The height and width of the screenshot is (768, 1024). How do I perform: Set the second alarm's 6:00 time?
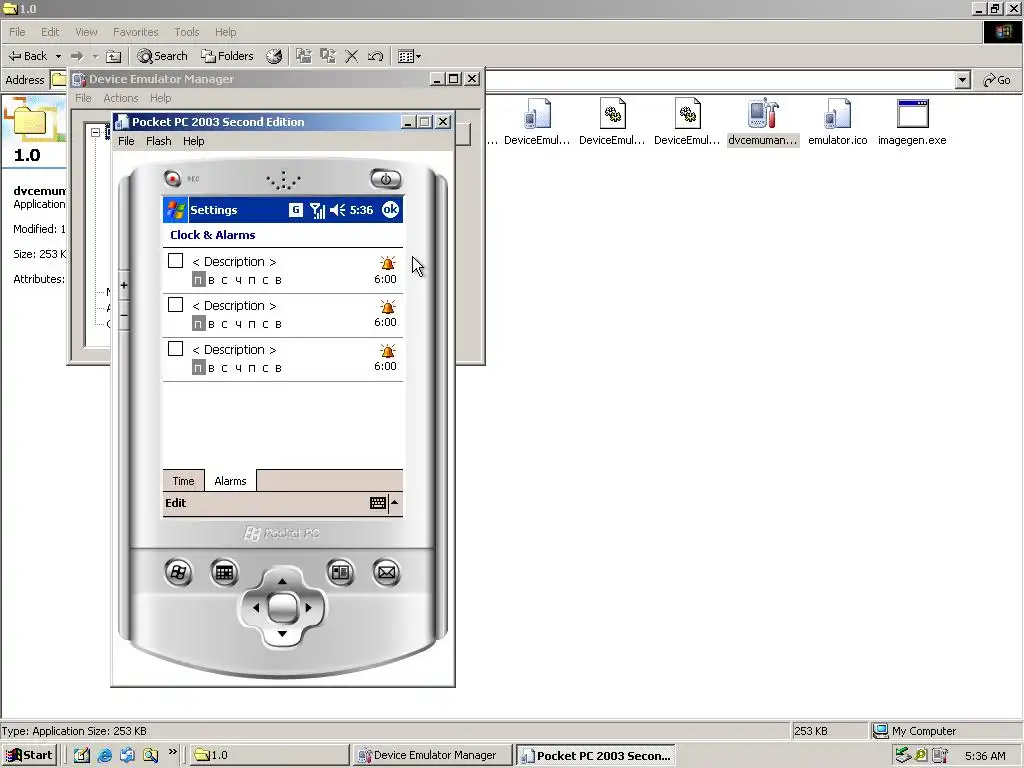(385, 322)
